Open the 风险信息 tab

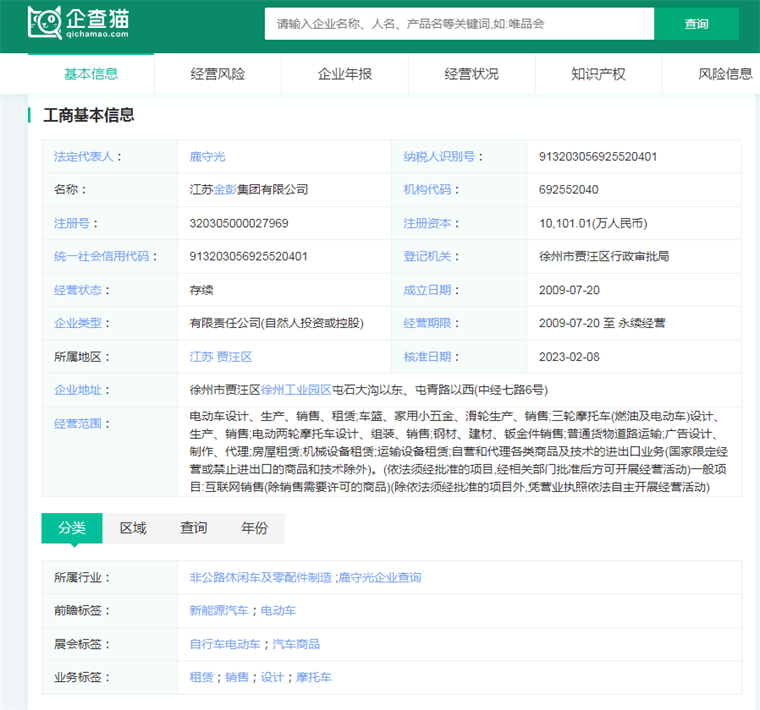(725, 74)
